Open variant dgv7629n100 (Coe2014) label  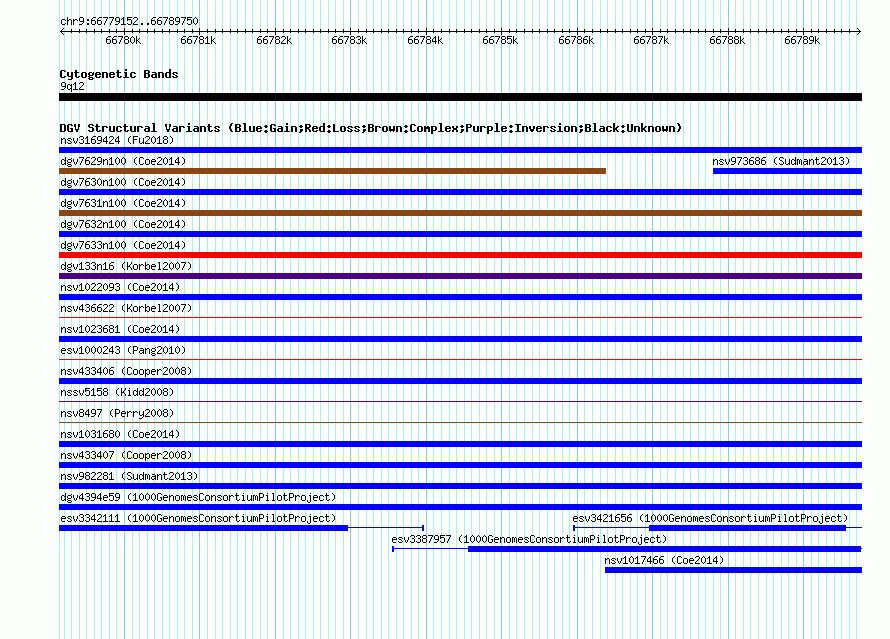(123, 161)
